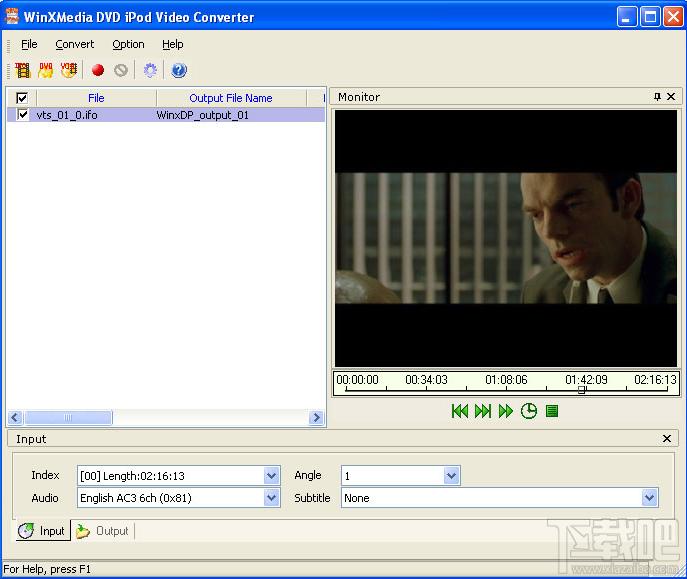Click the video preview in Monitor
The height and width of the screenshot is (579, 687).
(x=506, y=238)
